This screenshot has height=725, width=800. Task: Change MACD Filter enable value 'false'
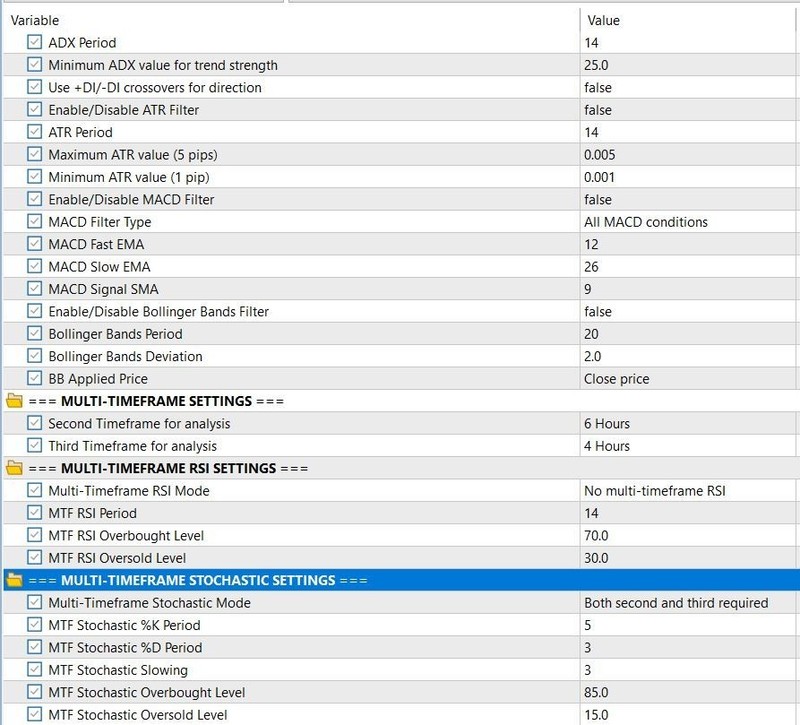click(x=689, y=199)
